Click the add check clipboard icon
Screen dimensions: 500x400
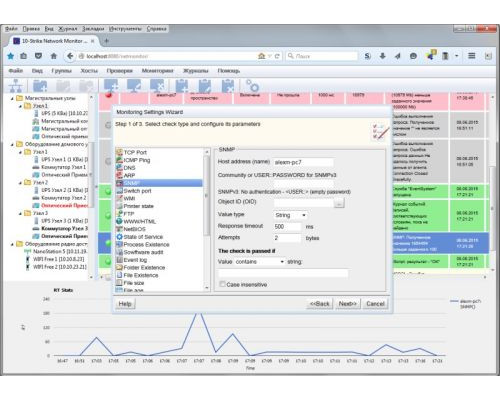[x=182, y=86]
